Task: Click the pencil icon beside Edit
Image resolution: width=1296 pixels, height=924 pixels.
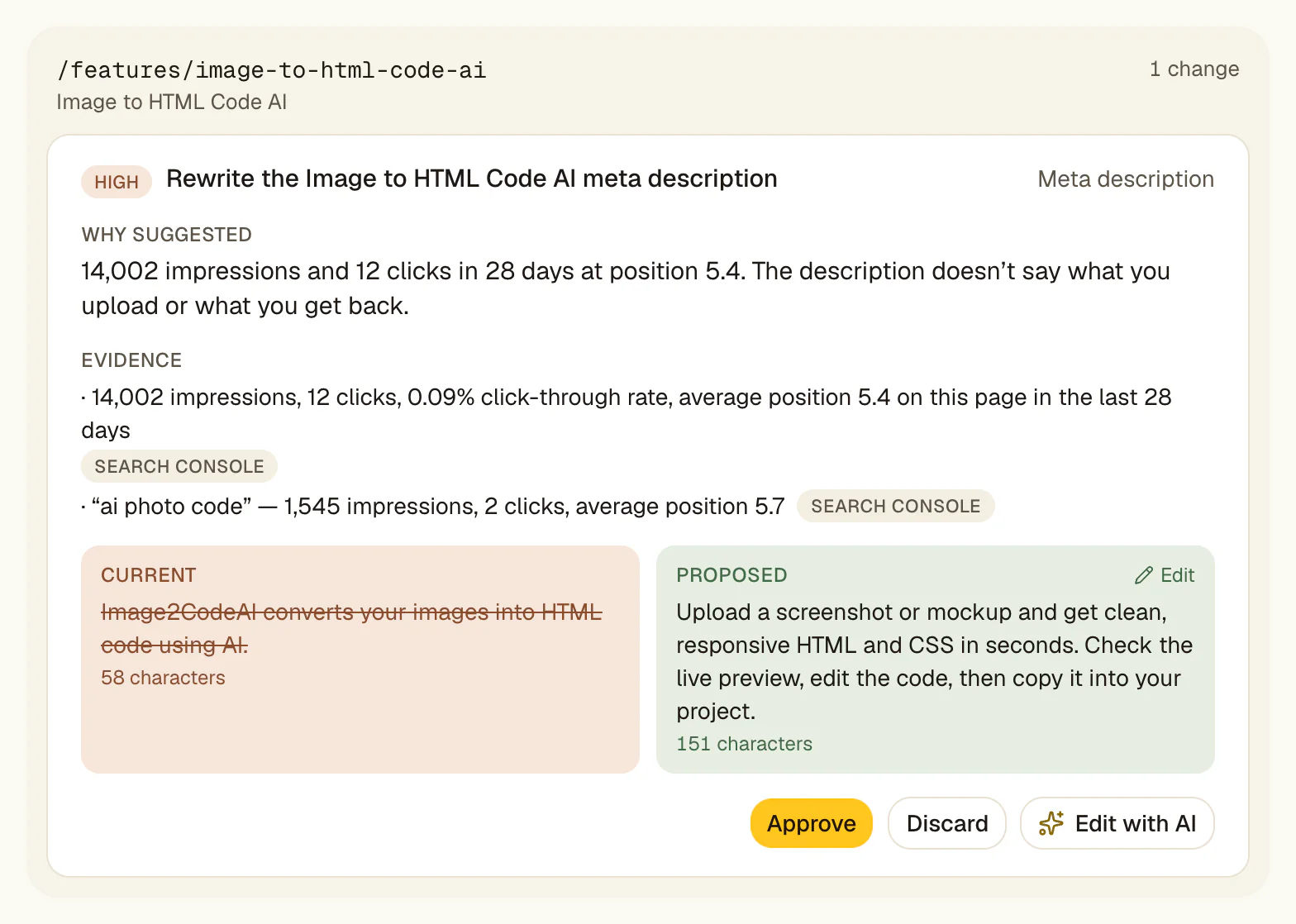Action: [1144, 575]
